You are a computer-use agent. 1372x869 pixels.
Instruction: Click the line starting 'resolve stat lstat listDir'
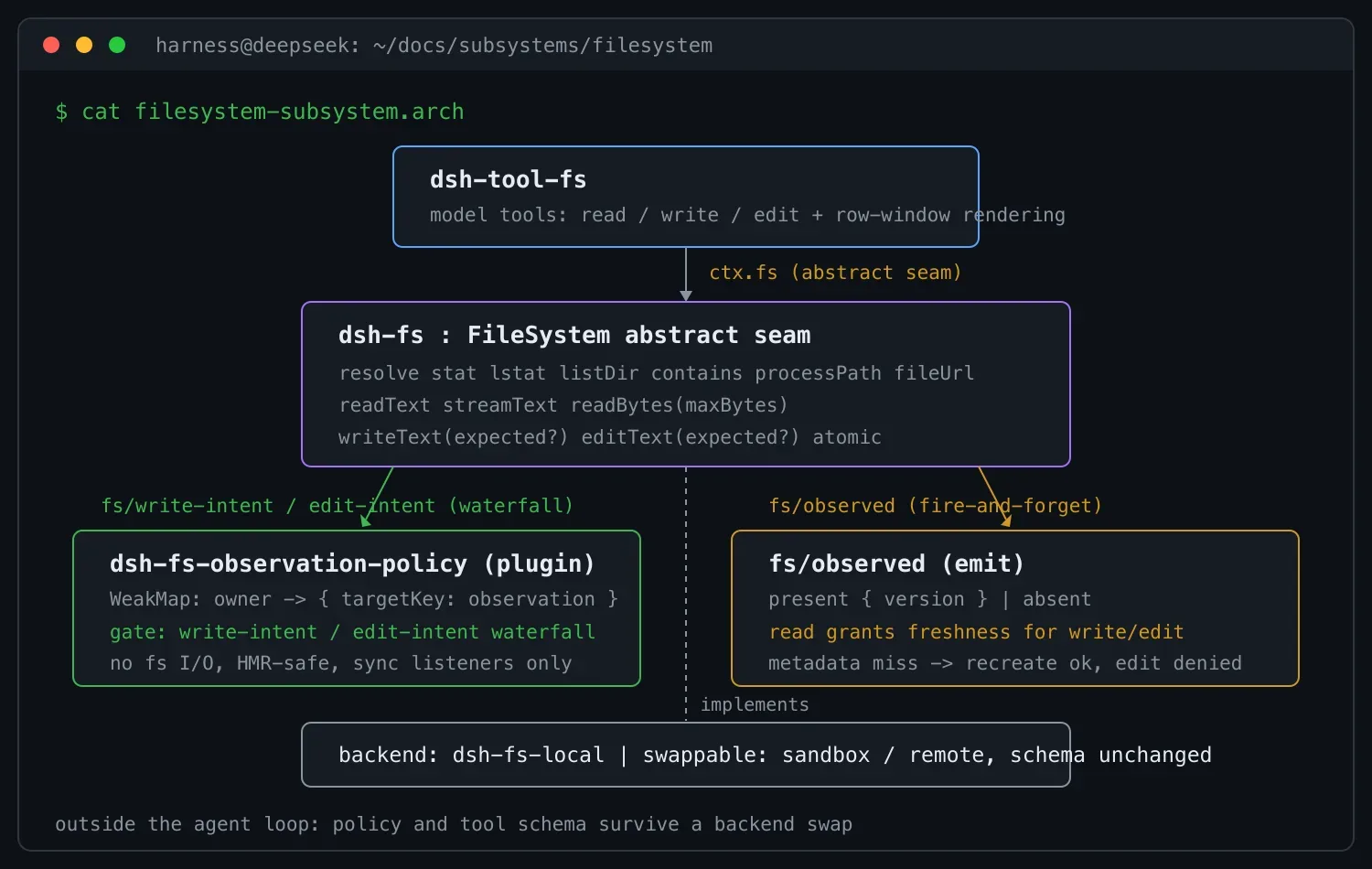click(656, 373)
